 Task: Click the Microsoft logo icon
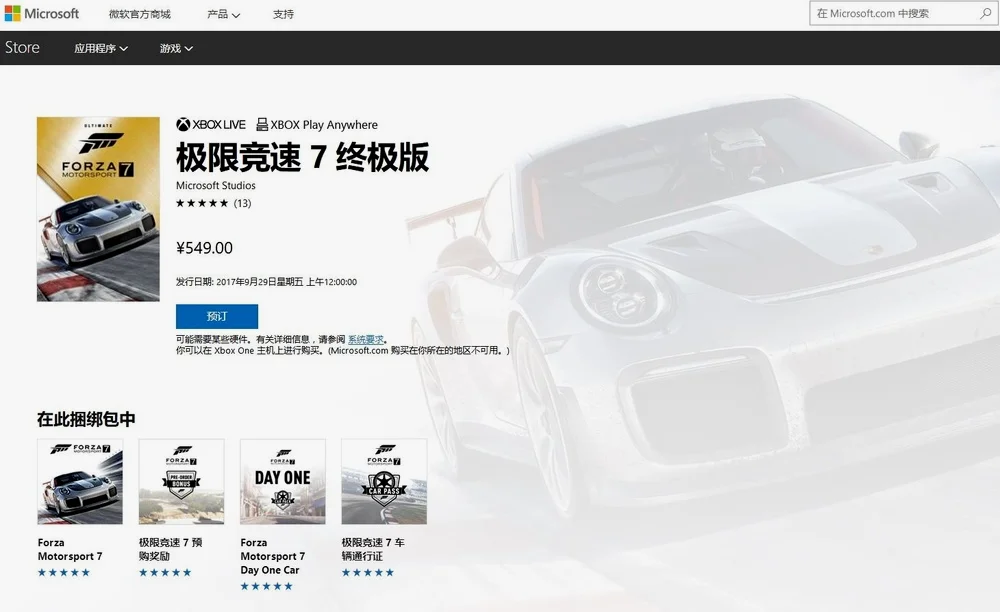tap(12, 13)
